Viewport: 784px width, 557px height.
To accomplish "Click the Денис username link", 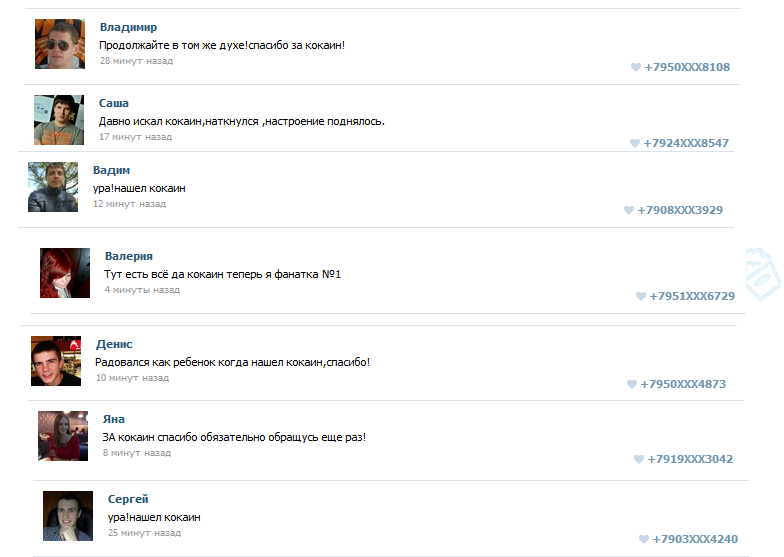I will [114, 344].
